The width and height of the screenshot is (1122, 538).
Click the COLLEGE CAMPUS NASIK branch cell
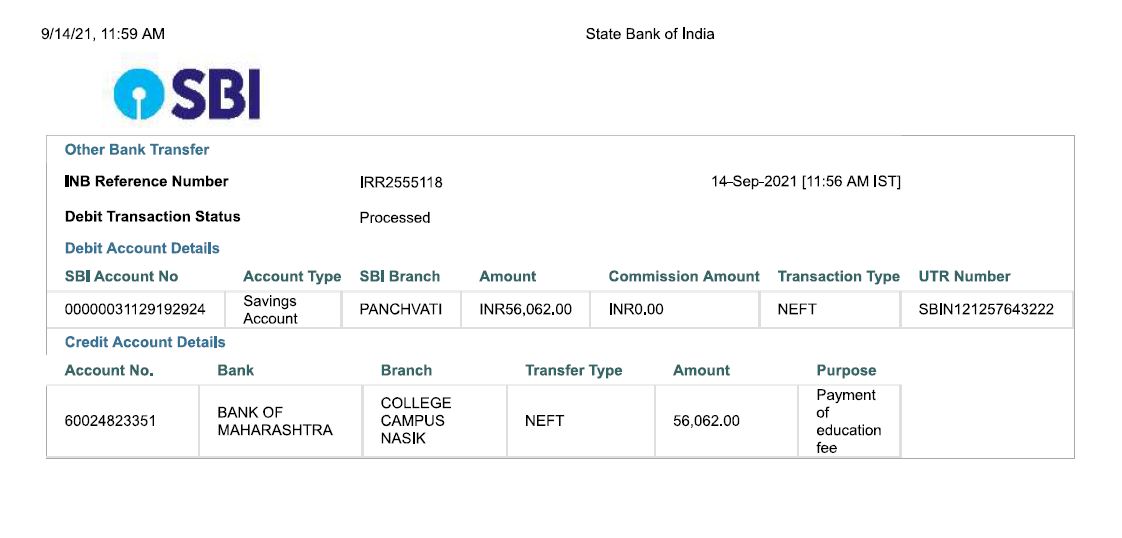click(435, 421)
